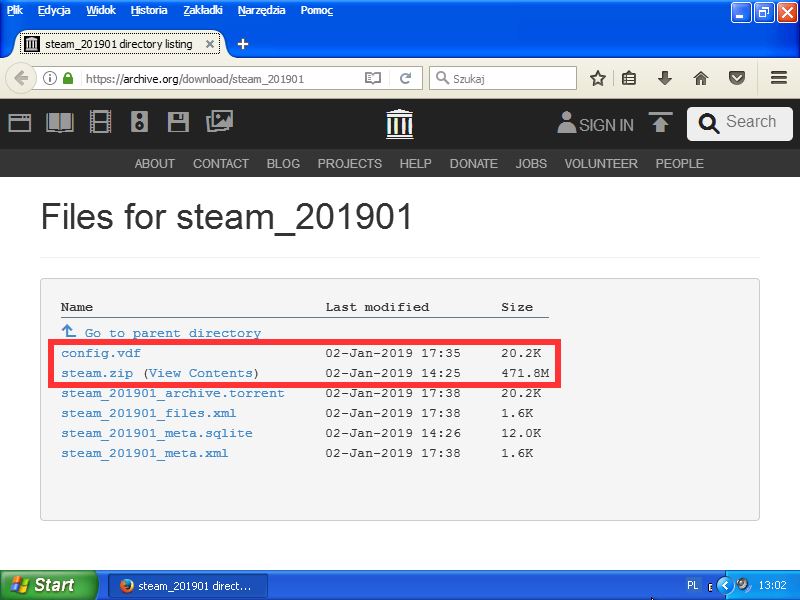This screenshot has width=800, height=600.
Task: Click the Pocket icon
Action: point(737,79)
